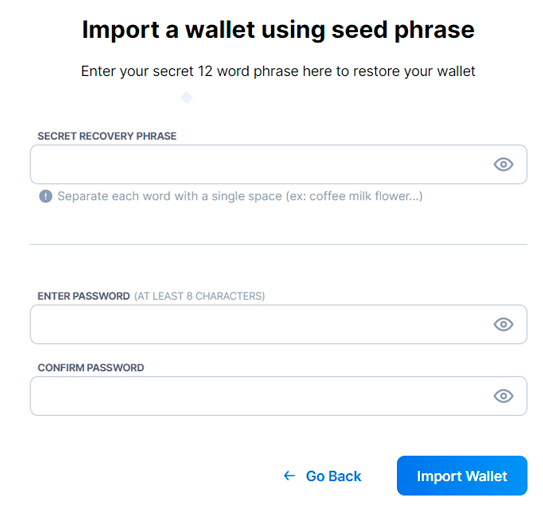Image resolution: width=543 pixels, height=515 pixels.
Task: Click the "(AT LEAST 8 CHARACTERS)" hint text
Action: [199, 296]
